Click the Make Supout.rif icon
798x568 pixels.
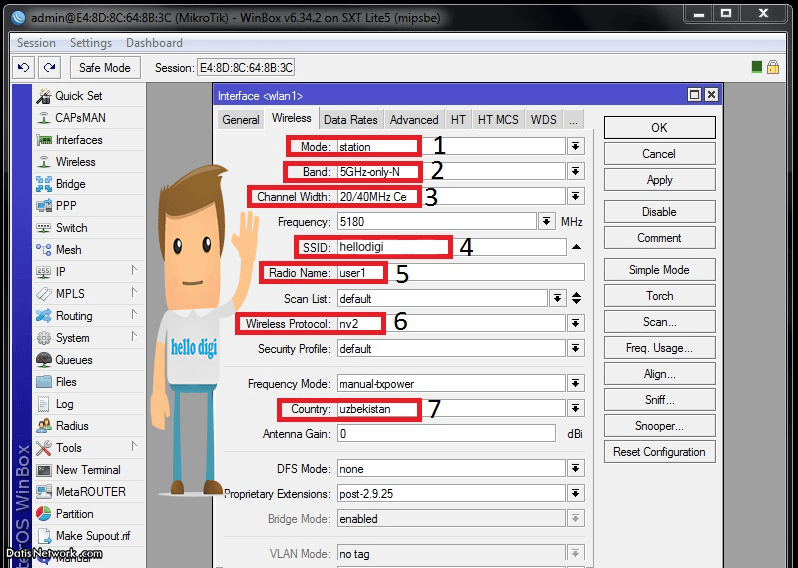(45, 536)
